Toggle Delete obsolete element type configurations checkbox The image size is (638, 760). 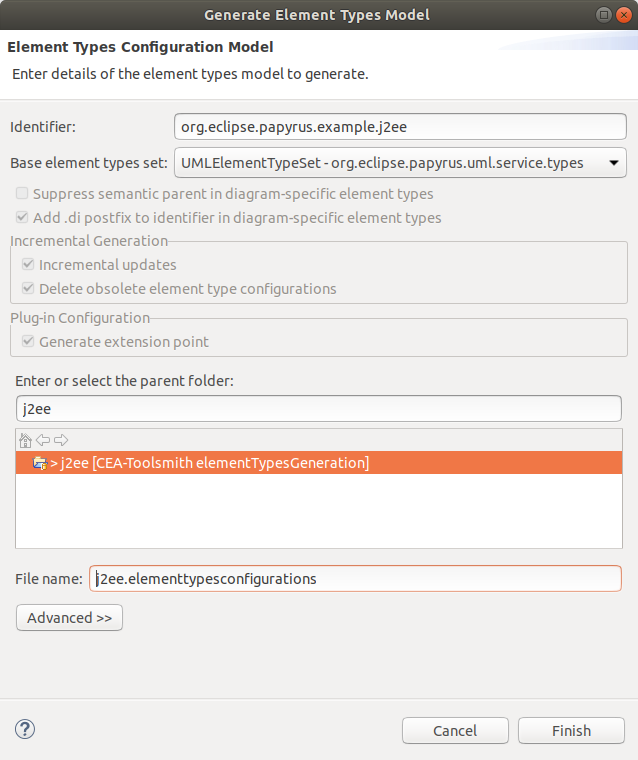pos(28,288)
